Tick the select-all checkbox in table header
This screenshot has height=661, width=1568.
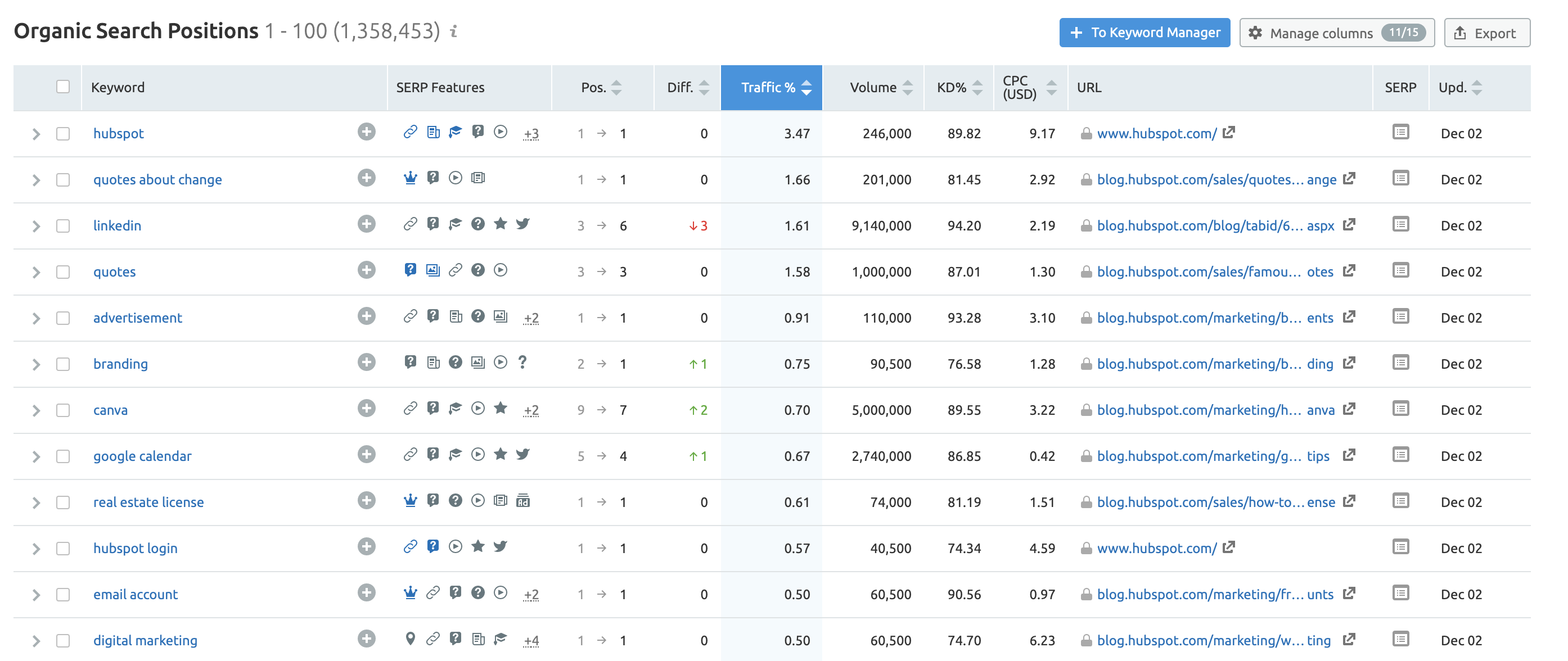[62, 87]
